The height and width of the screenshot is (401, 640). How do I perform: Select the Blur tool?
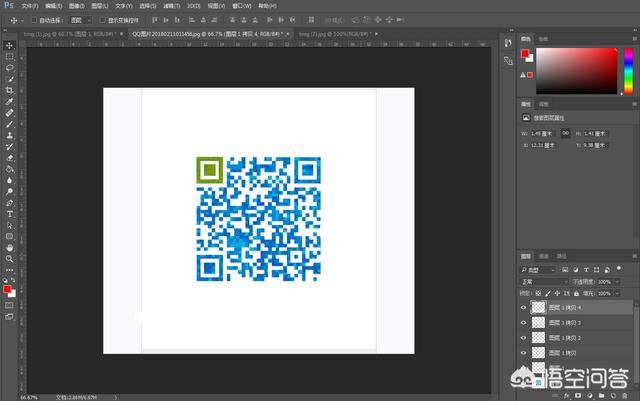click(9, 180)
